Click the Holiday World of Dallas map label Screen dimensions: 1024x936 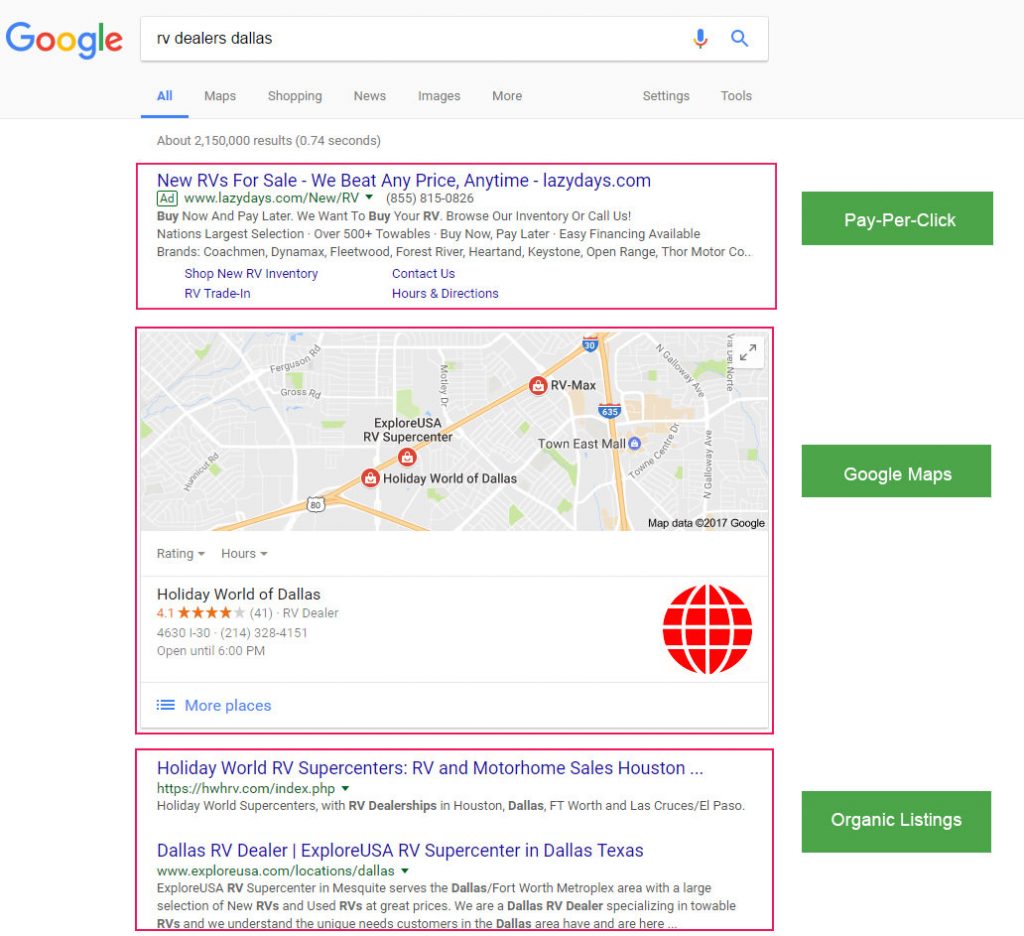[x=449, y=479]
